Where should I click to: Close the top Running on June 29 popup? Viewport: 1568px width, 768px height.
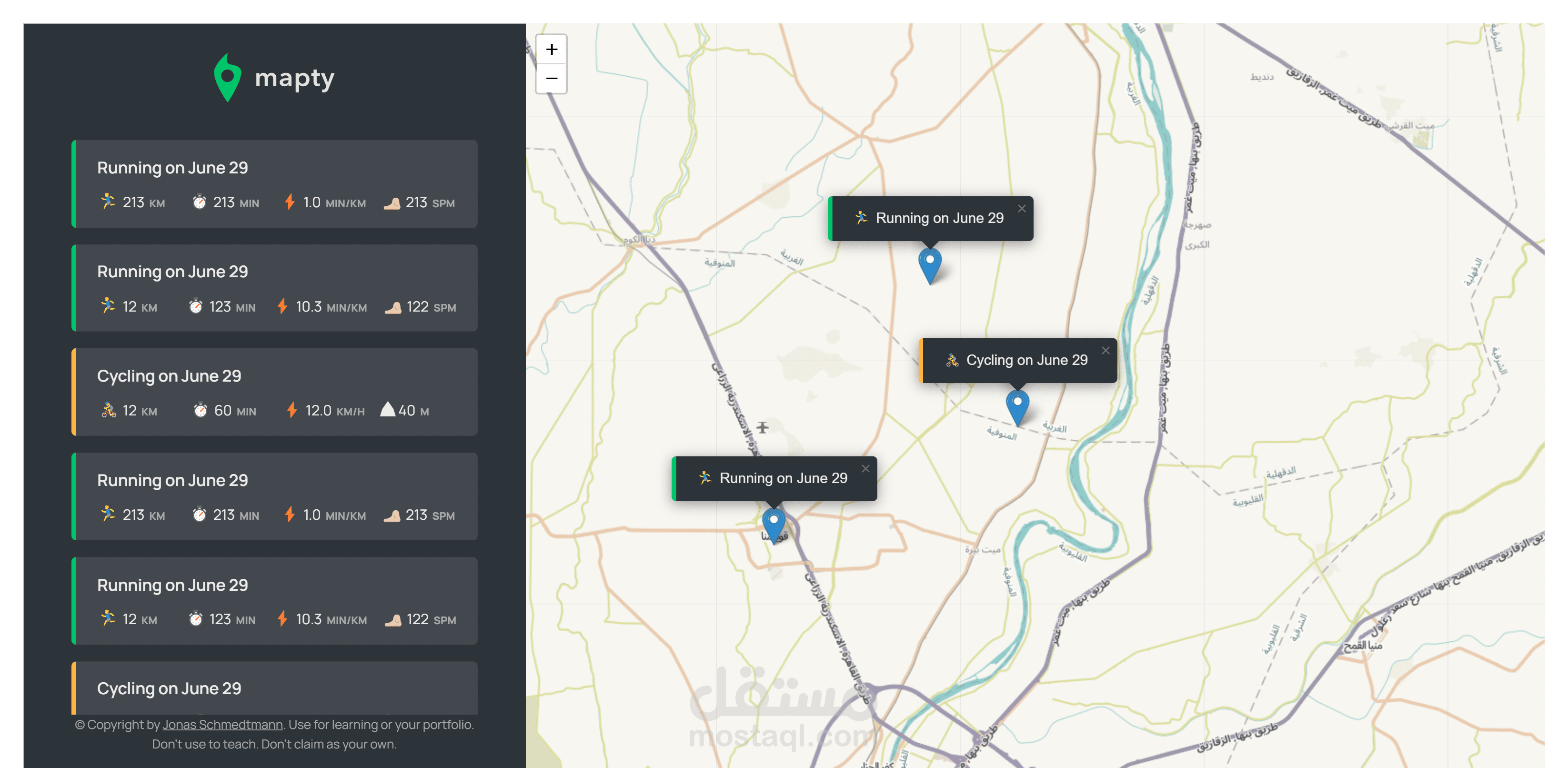pyautogui.click(x=1021, y=209)
